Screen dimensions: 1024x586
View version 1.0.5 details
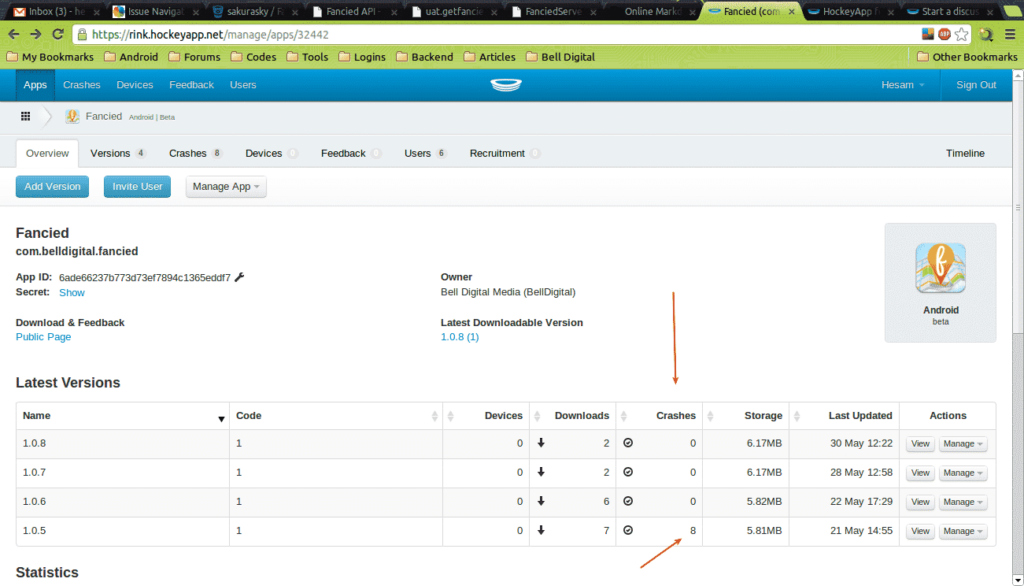(920, 531)
